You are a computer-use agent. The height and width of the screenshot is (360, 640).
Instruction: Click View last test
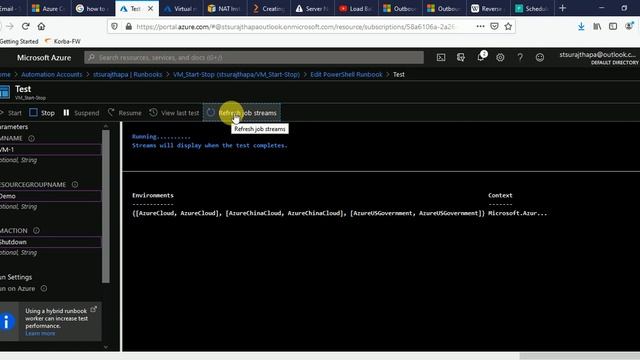click(174, 113)
